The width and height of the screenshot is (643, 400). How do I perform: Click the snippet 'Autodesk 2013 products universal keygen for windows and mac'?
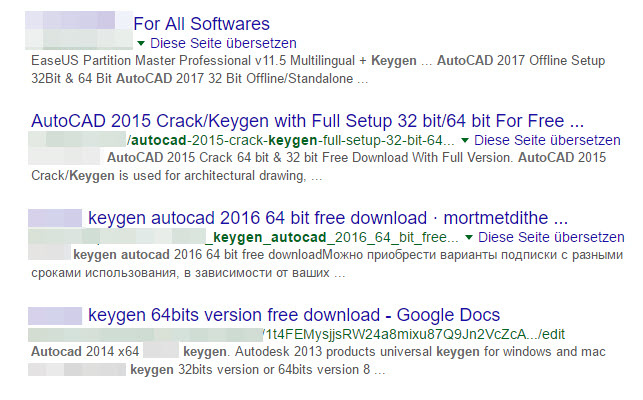pyautogui.click(x=420, y=352)
